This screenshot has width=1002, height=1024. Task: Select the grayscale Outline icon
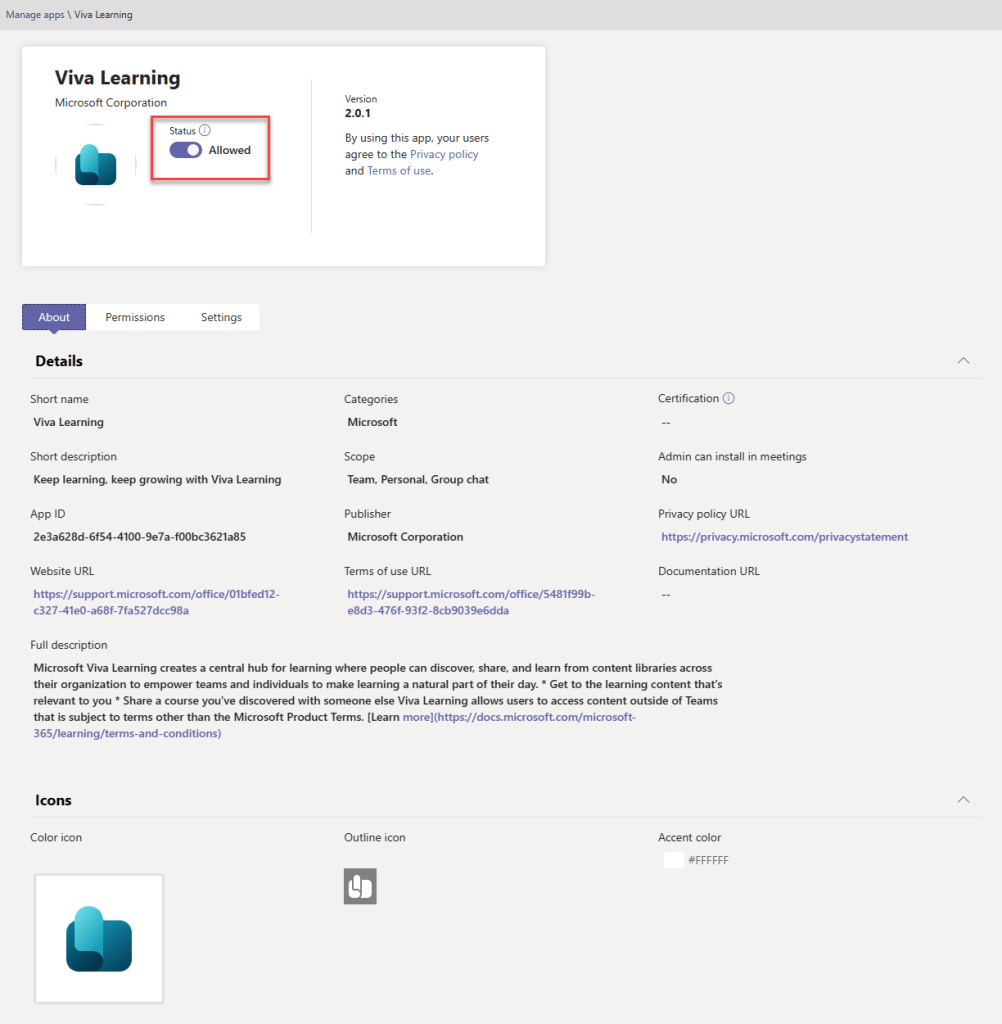(360, 886)
